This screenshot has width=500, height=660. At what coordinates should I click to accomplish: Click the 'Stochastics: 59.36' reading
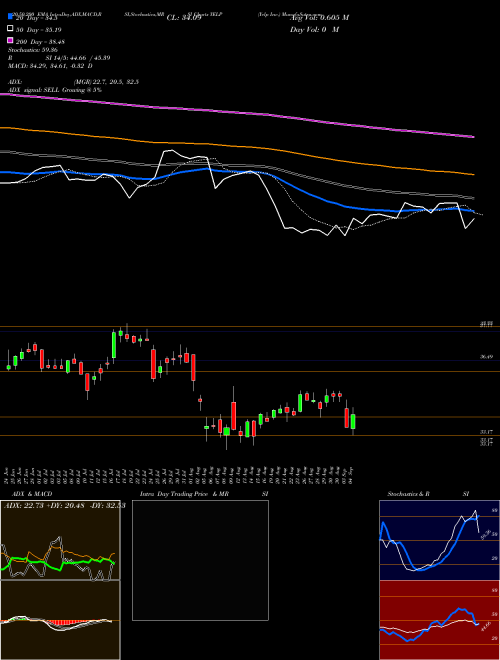32,50
